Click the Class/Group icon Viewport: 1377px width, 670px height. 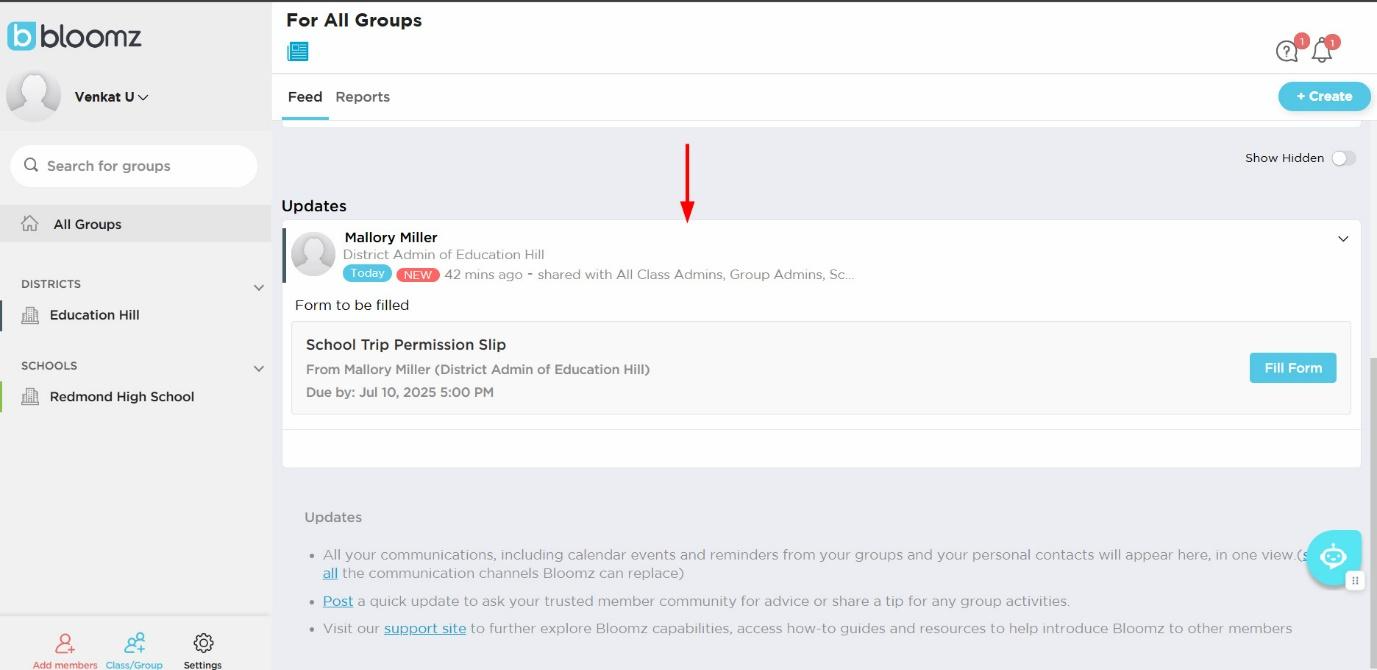click(x=135, y=643)
